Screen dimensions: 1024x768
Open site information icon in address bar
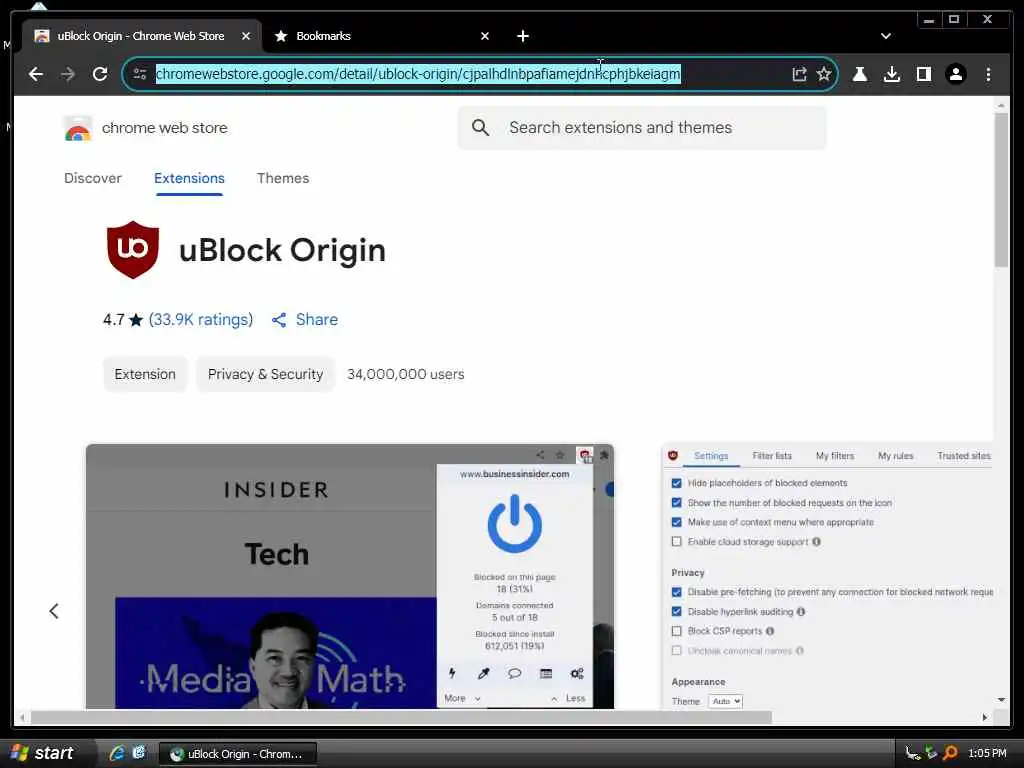pos(140,74)
